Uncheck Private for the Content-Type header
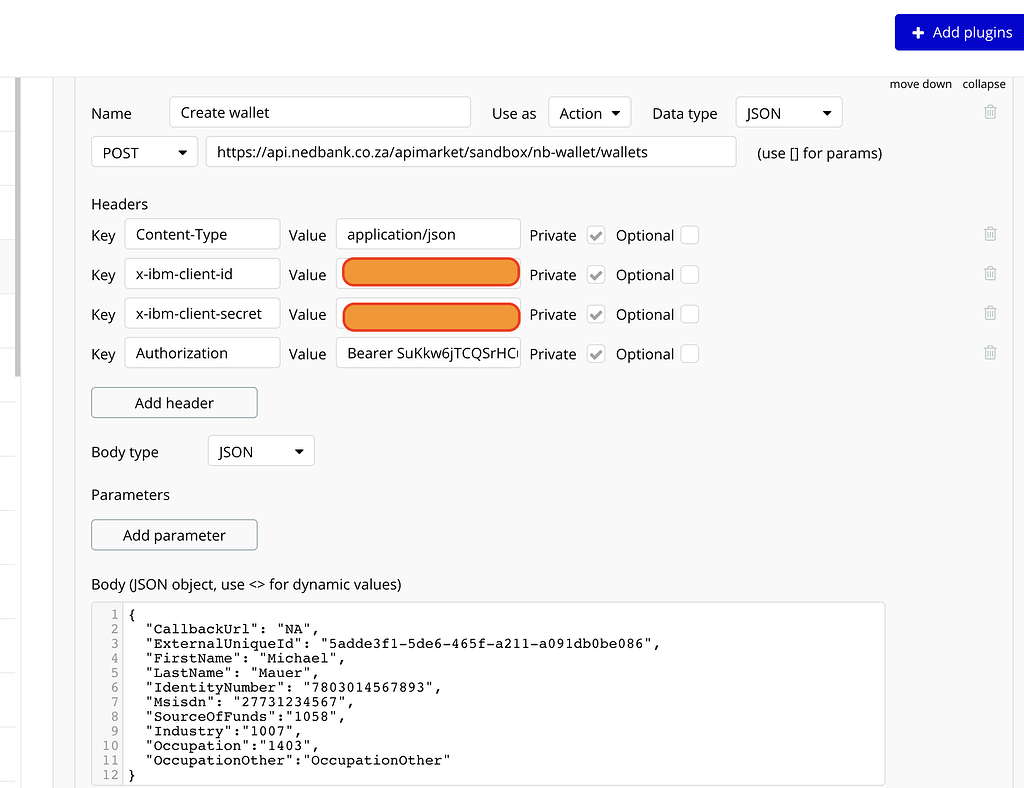 click(596, 235)
